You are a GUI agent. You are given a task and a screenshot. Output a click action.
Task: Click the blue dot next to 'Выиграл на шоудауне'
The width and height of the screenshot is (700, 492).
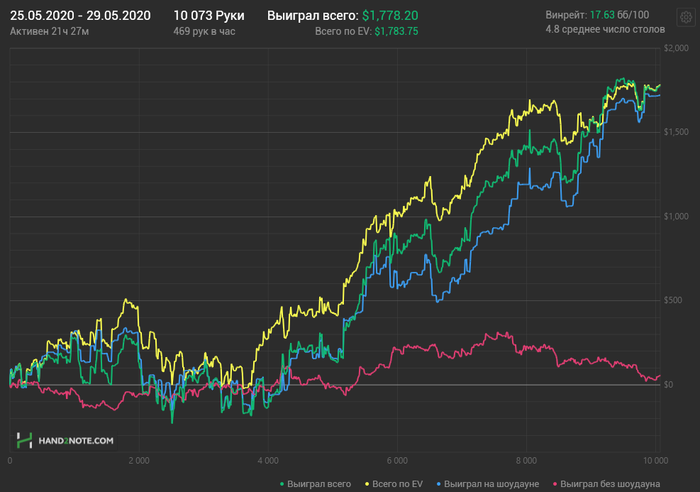click(439, 484)
